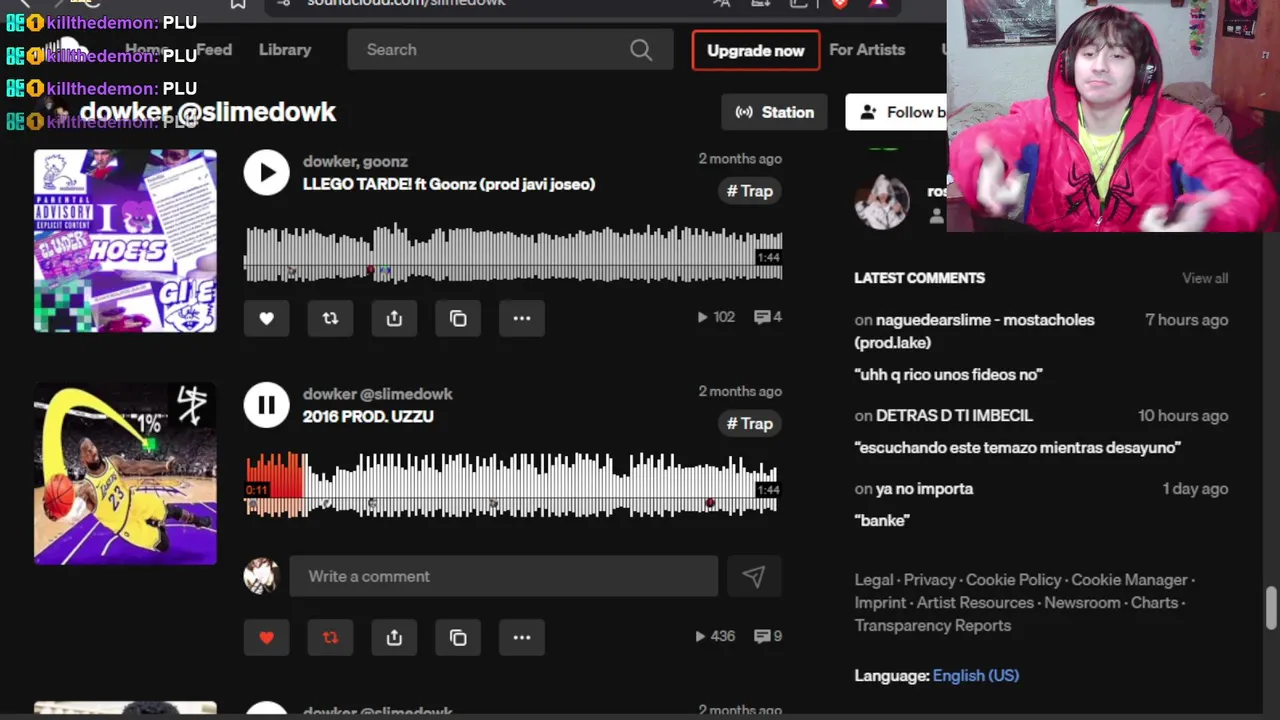Viewport: 1280px width, 720px height.
Task: Open dowker, goonz artist link
Action: 355,161
